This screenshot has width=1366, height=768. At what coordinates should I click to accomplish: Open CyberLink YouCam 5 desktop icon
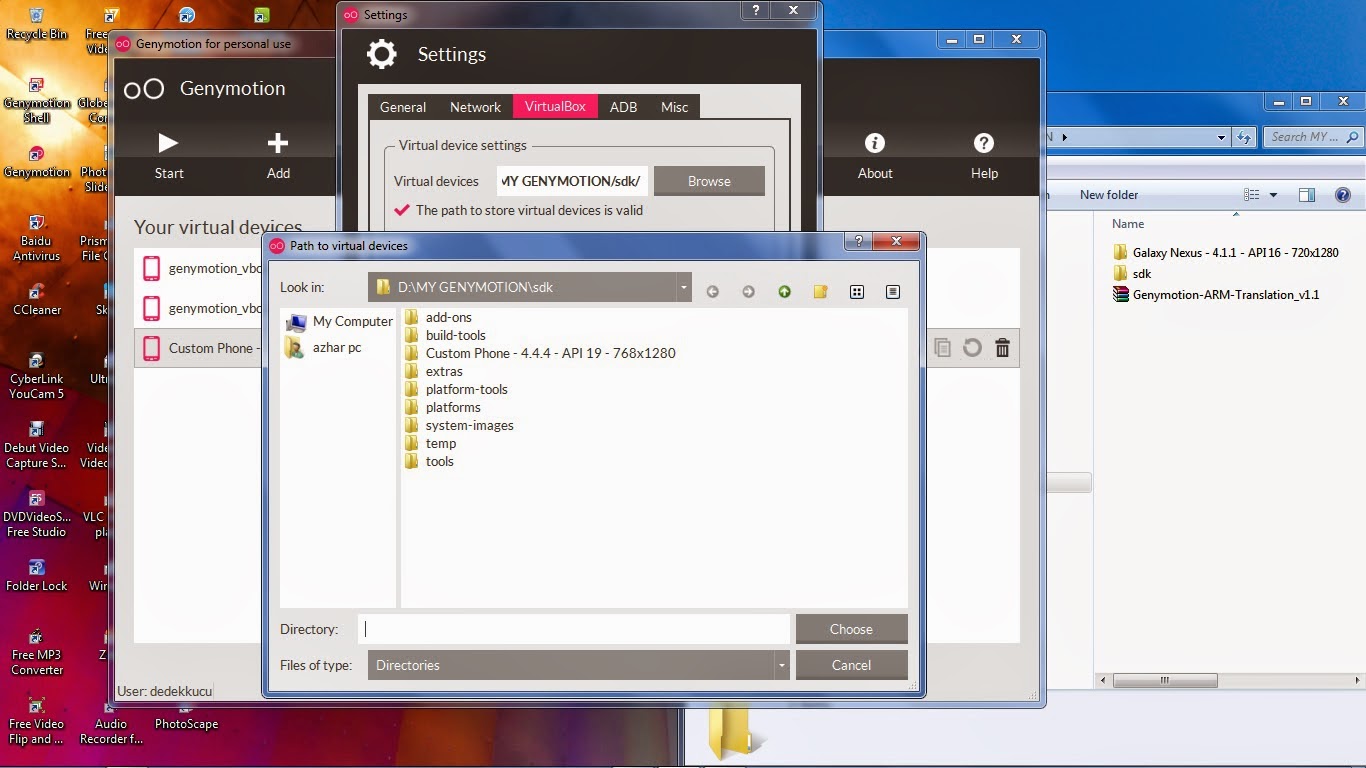click(37, 375)
